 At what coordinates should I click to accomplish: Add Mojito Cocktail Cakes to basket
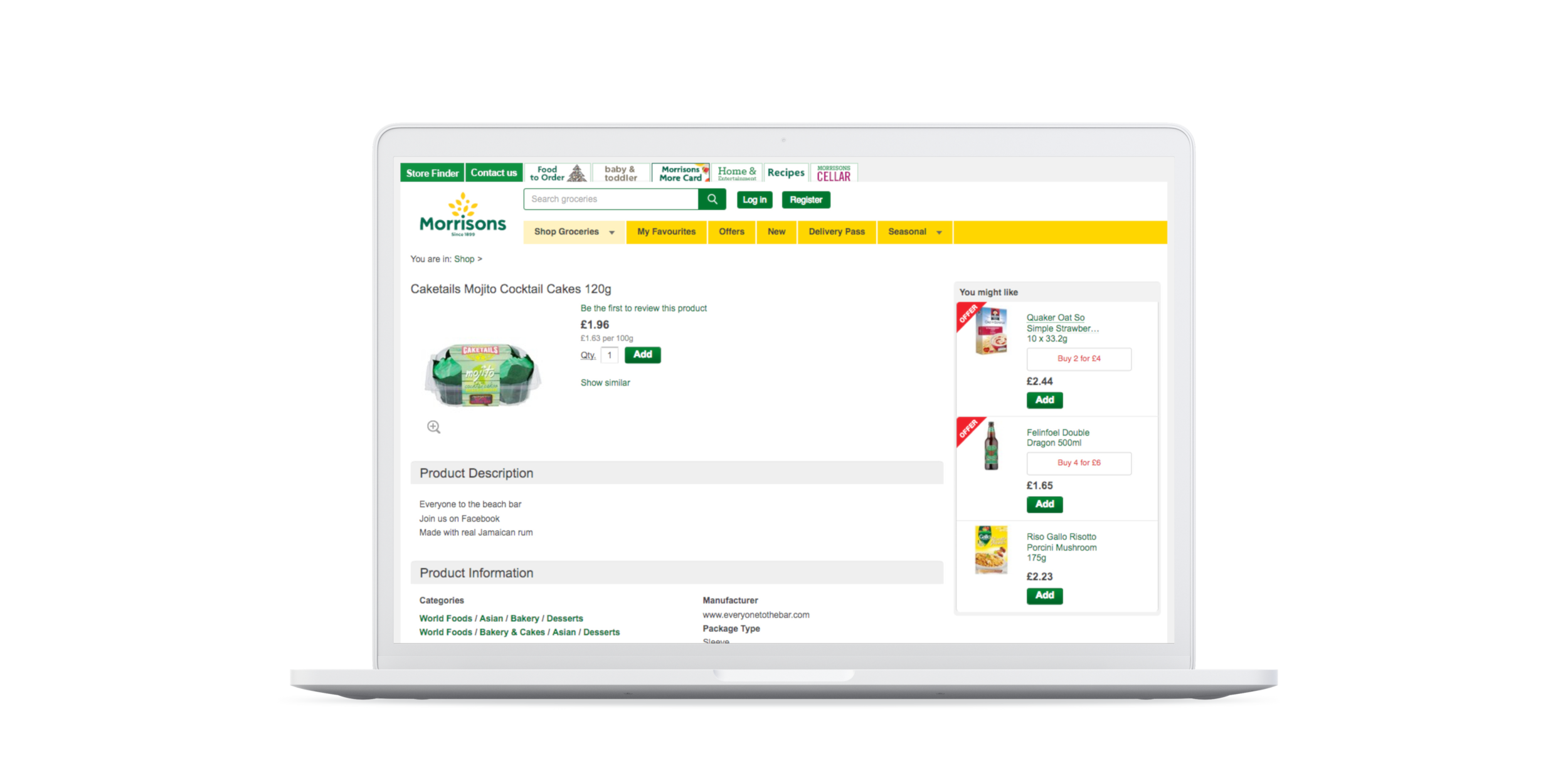tap(642, 355)
